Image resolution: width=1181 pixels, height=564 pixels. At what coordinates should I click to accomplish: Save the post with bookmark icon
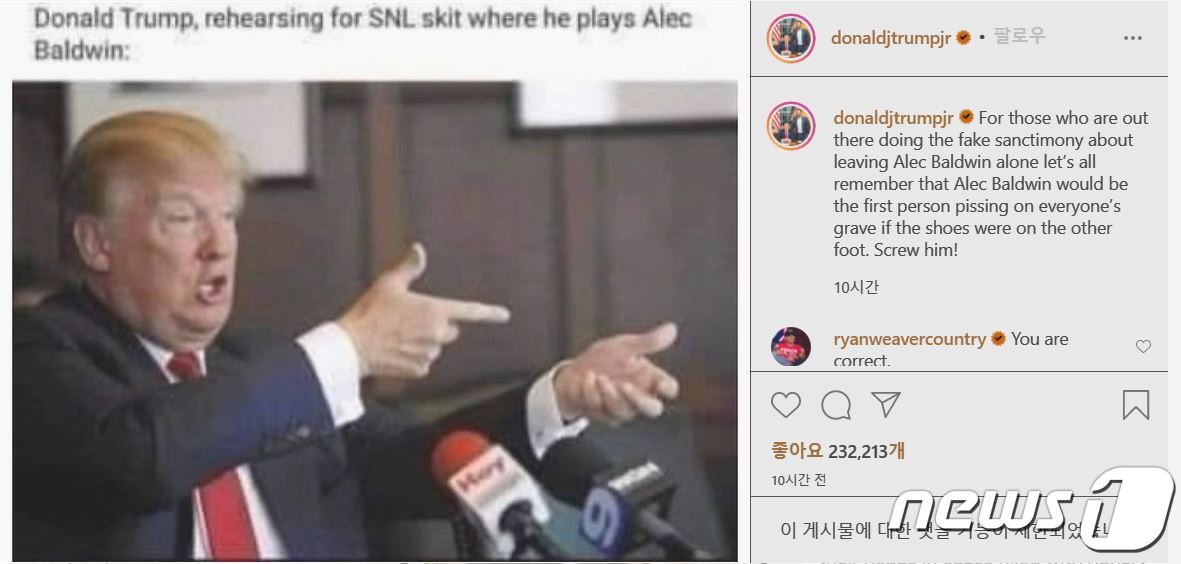[x=1136, y=405]
